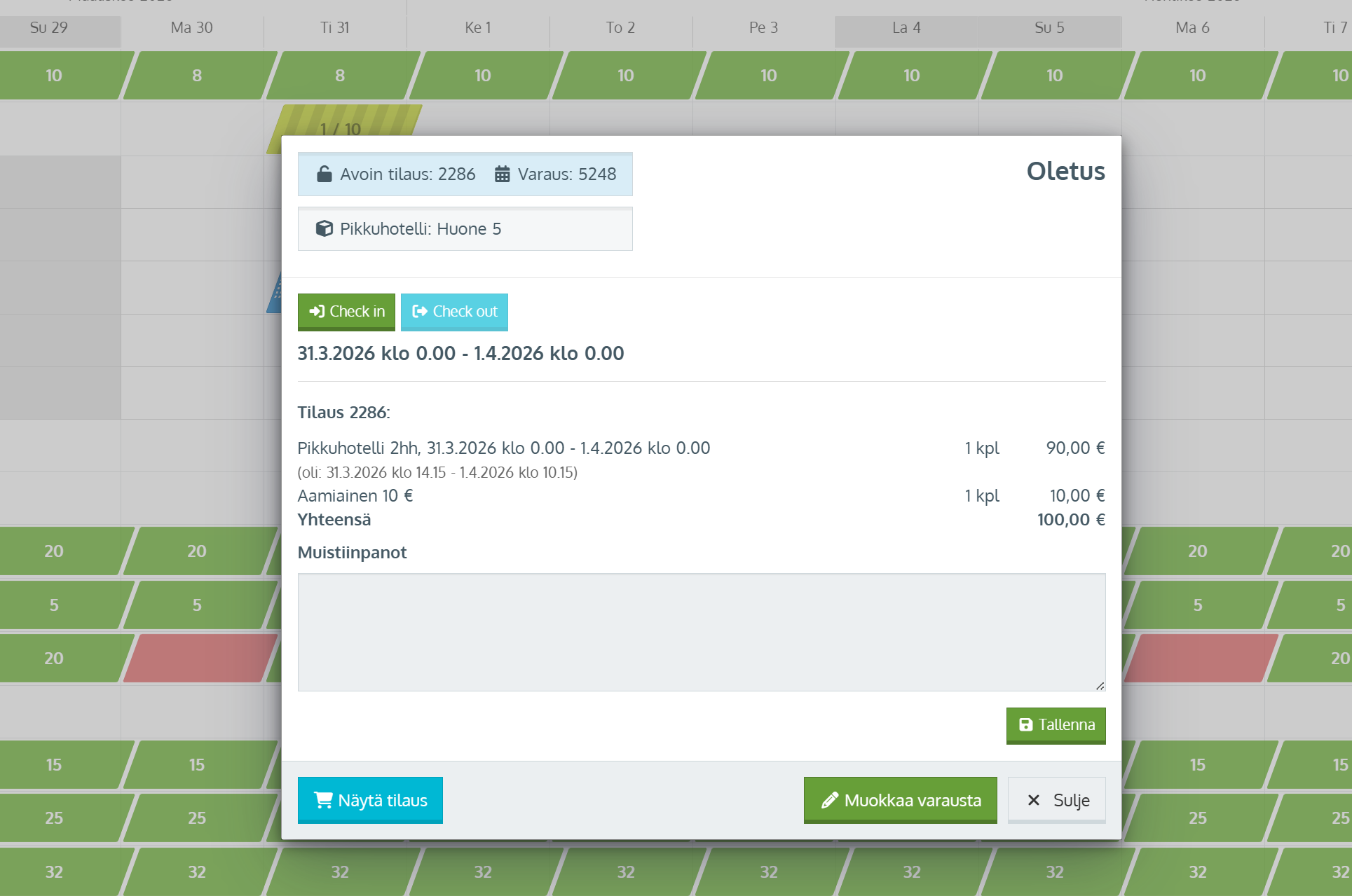Open the order via Näytä tilaus
The height and width of the screenshot is (896, 1352).
370,800
